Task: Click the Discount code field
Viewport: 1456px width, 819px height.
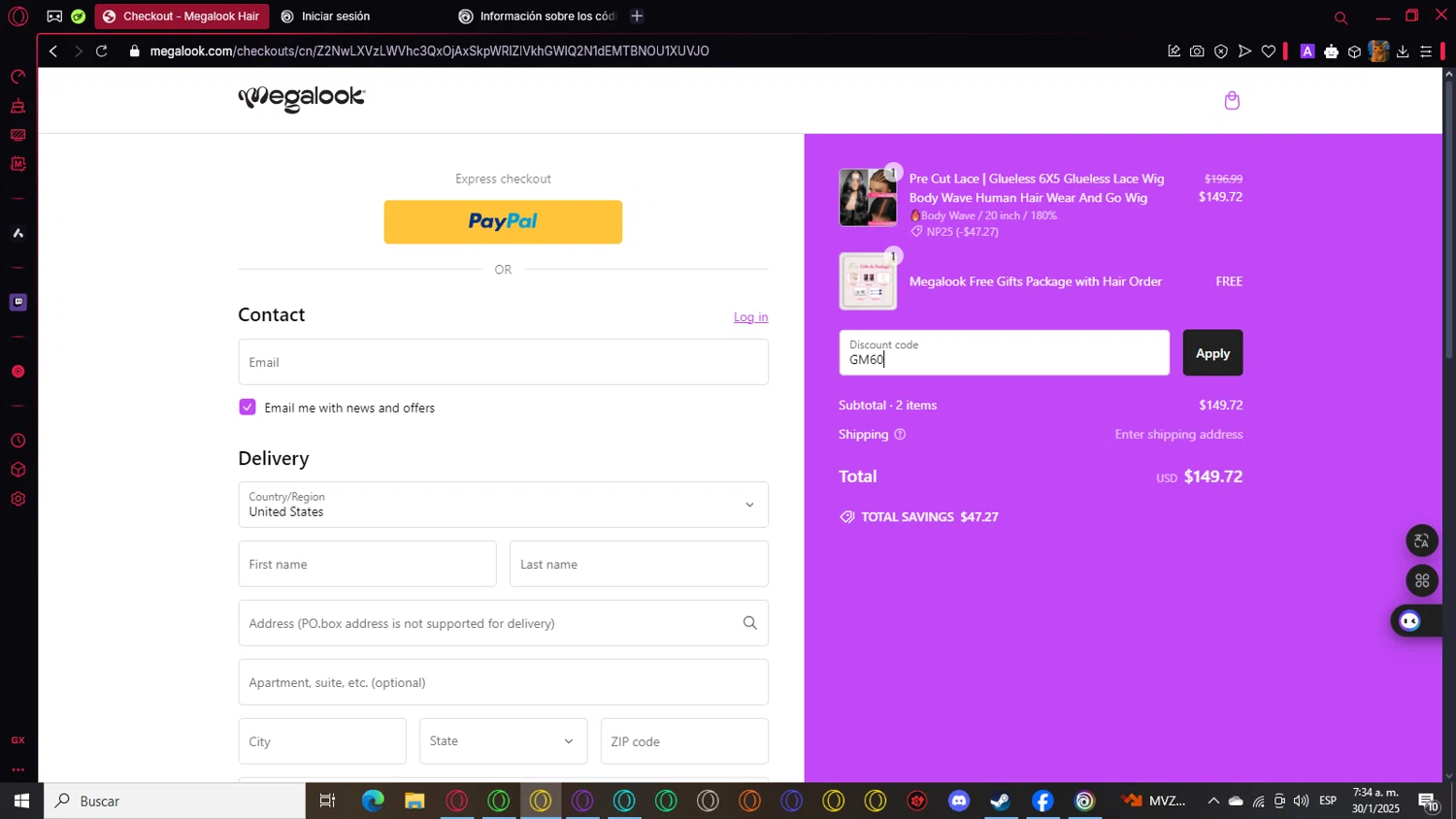Action: tap(1004, 353)
